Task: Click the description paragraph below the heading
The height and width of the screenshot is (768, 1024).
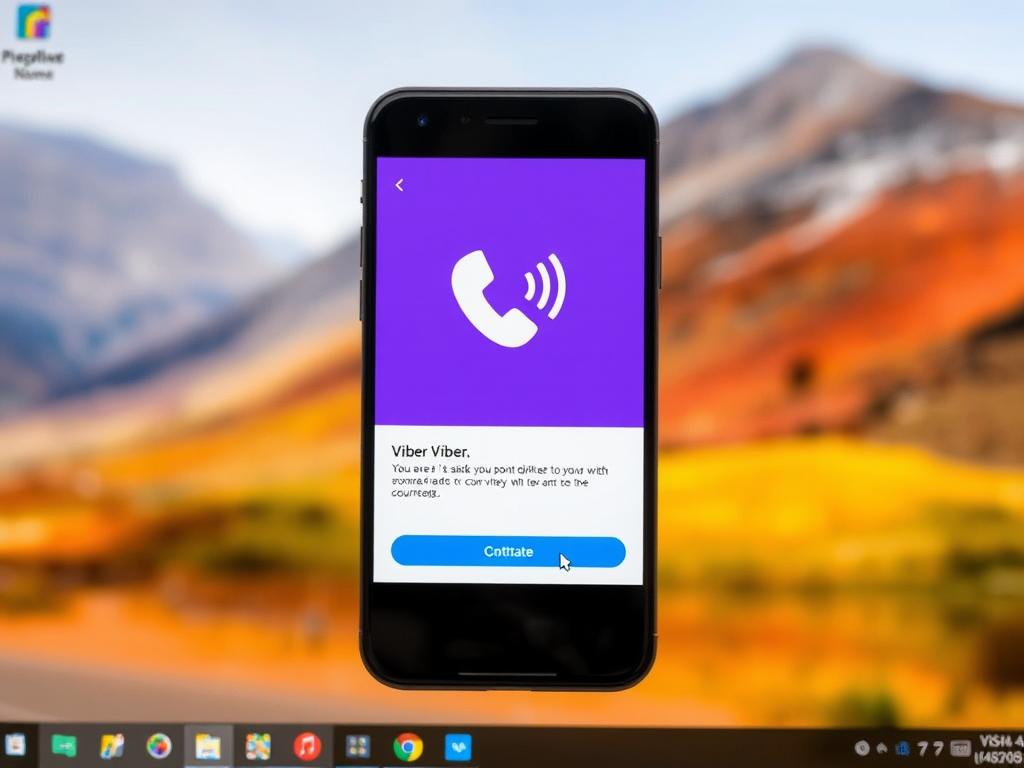Action: [499, 481]
